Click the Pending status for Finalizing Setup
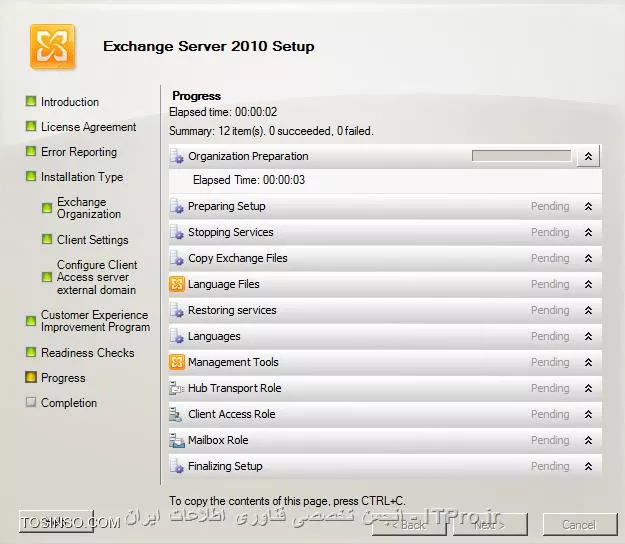Image resolution: width=625 pixels, height=544 pixels. (x=550, y=466)
